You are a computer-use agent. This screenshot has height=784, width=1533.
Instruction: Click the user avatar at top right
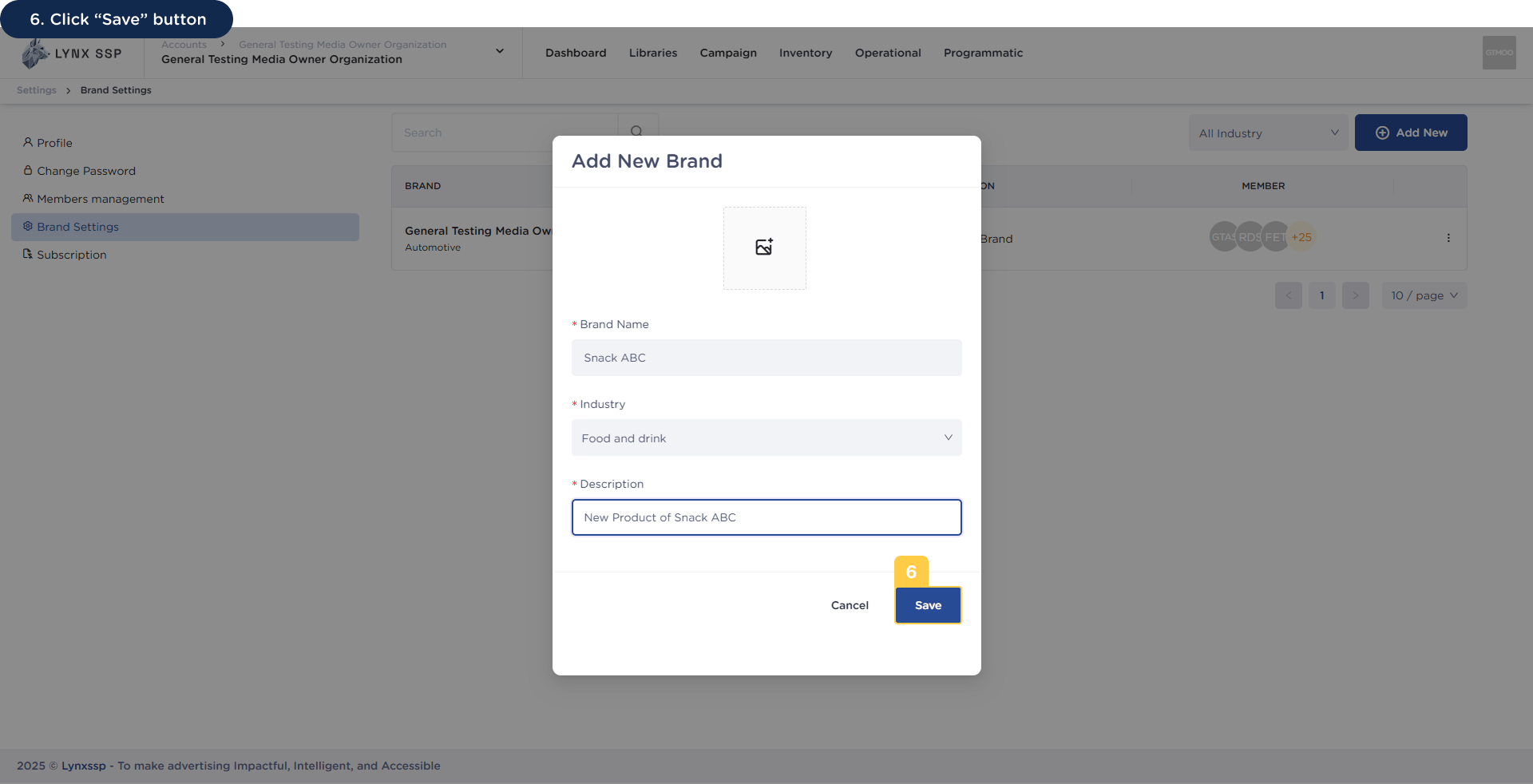click(x=1499, y=53)
